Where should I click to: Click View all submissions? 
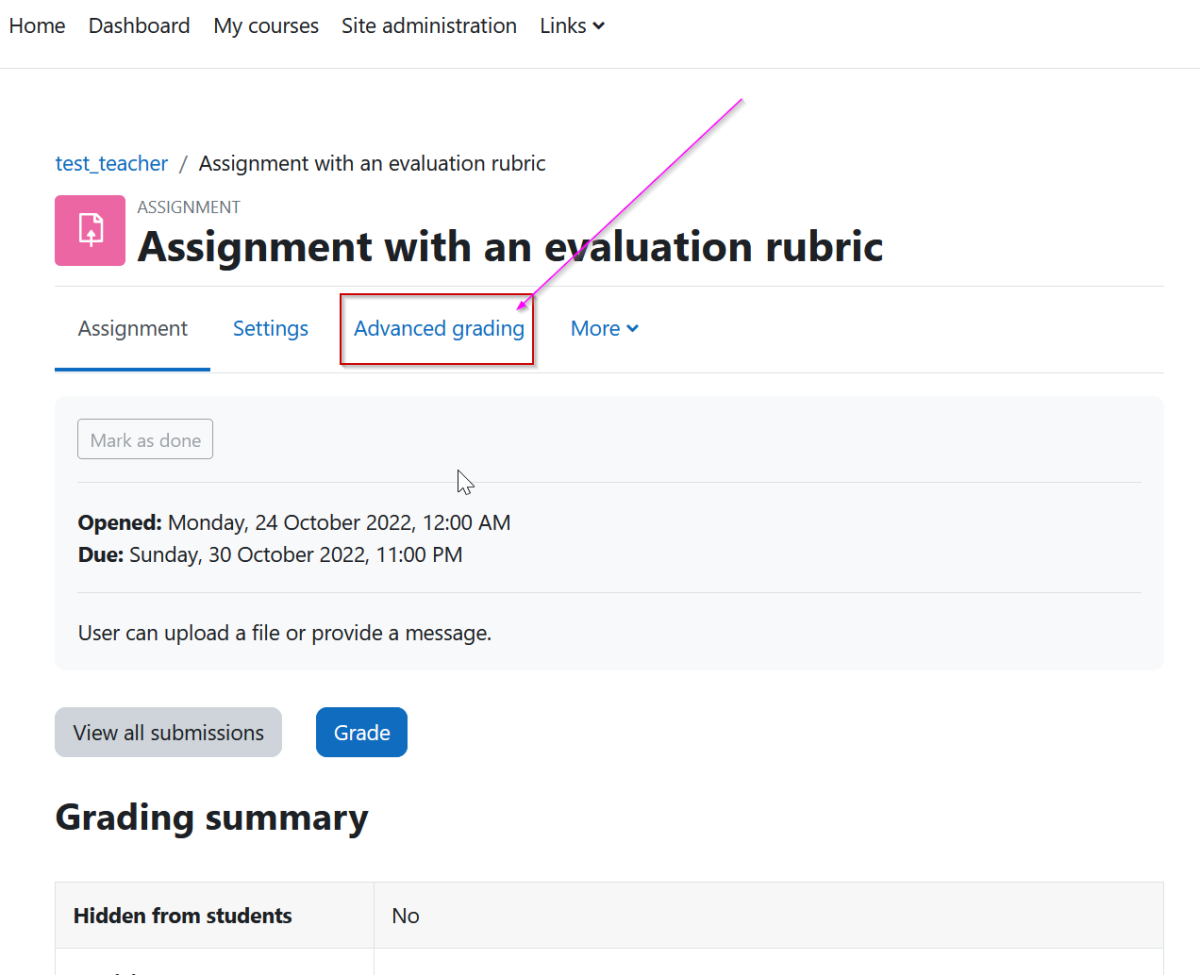tap(167, 732)
